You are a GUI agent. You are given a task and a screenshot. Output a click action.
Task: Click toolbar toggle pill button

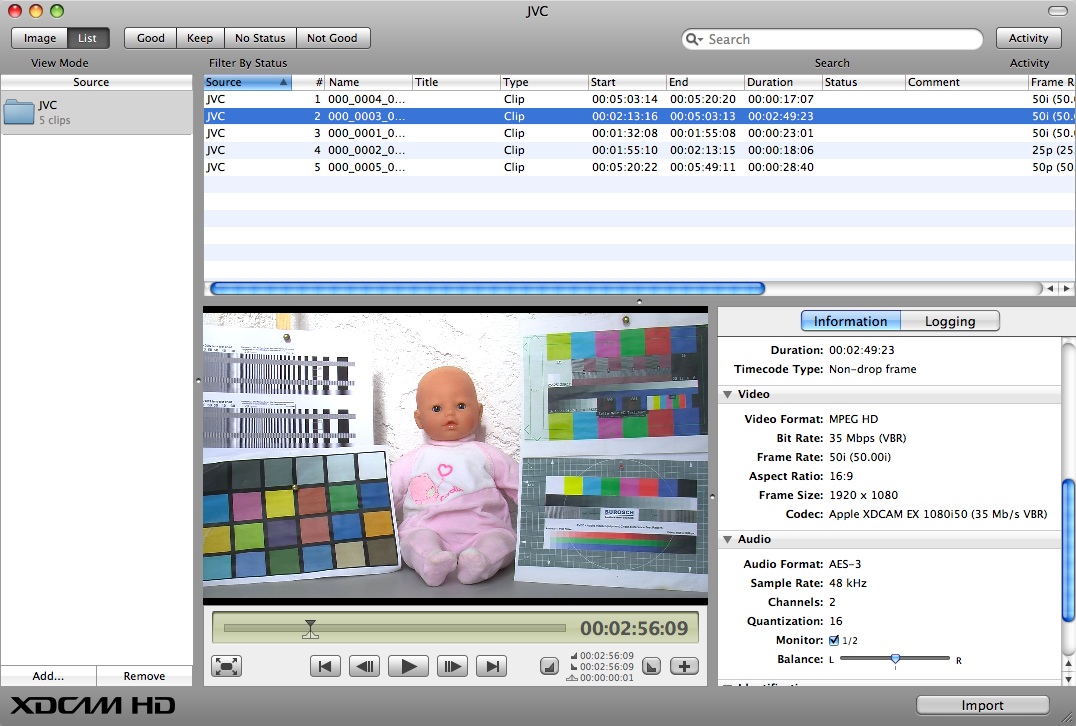[1057, 11]
